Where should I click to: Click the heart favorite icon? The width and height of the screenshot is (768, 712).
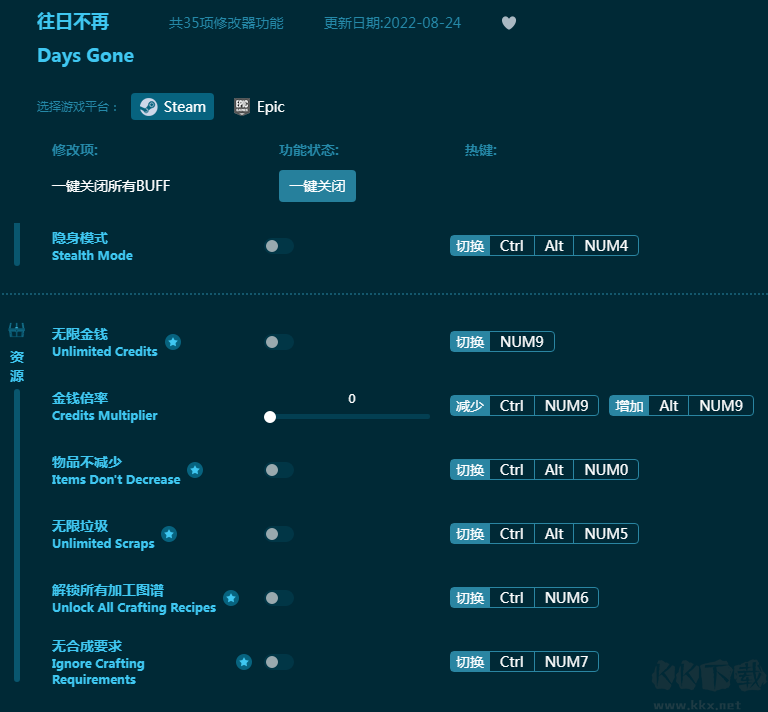click(x=509, y=23)
